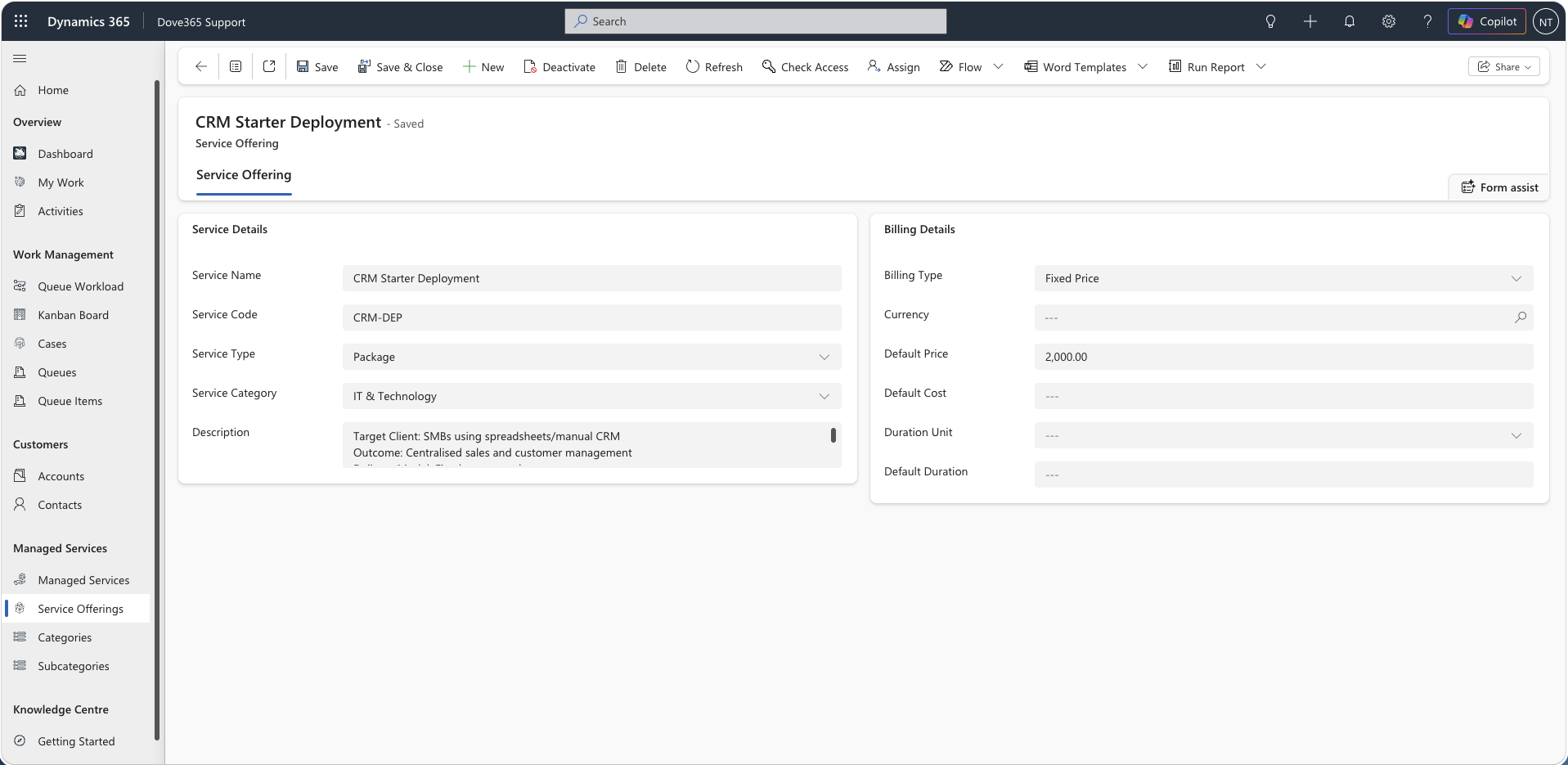Click the Service Name field
The height and width of the screenshot is (765, 1568).
pos(591,278)
